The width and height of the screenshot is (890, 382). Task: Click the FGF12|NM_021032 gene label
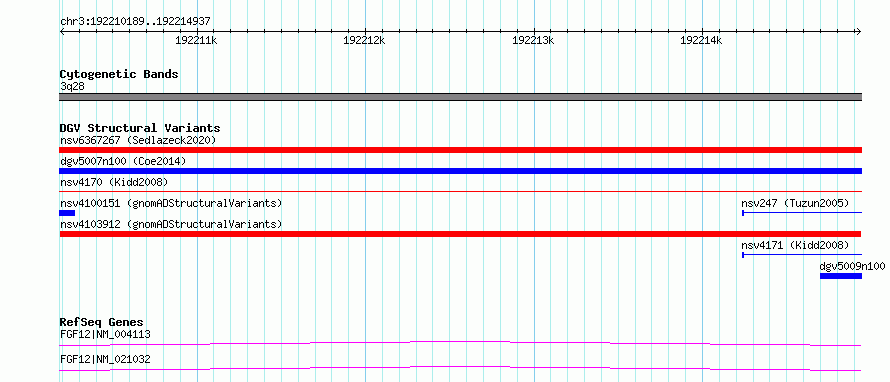[105, 359]
